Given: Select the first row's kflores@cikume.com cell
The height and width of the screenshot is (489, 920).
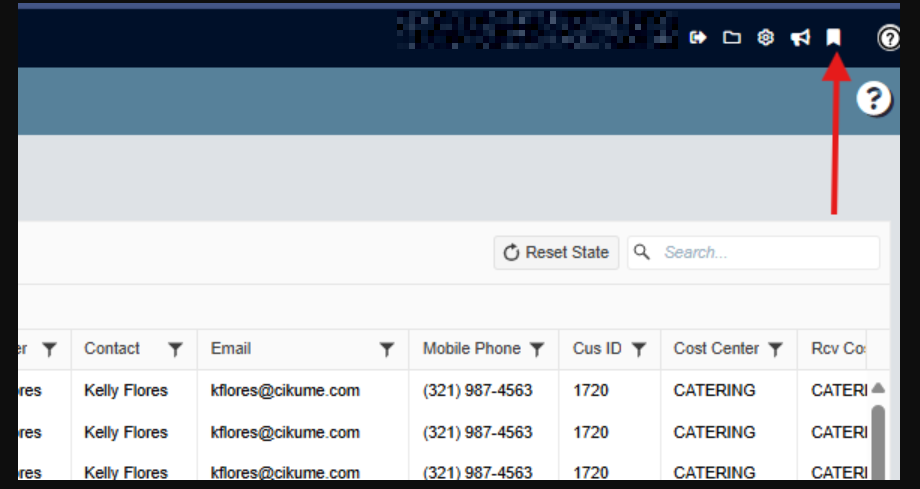Looking at the screenshot, I should tap(285, 390).
